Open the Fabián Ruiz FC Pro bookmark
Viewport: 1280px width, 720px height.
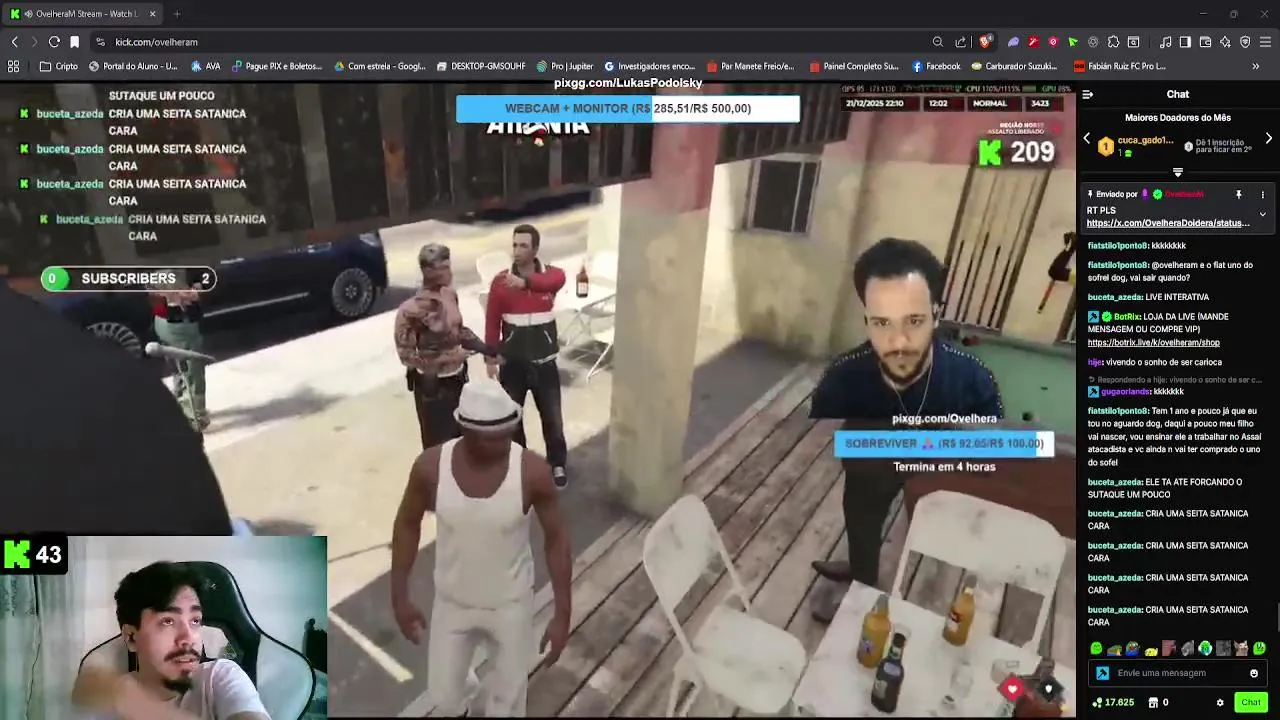(x=1120, y=66)
